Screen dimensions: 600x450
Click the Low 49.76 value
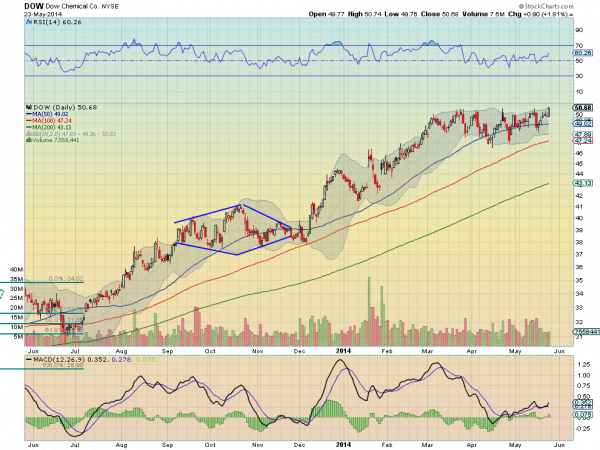(401, 14)
